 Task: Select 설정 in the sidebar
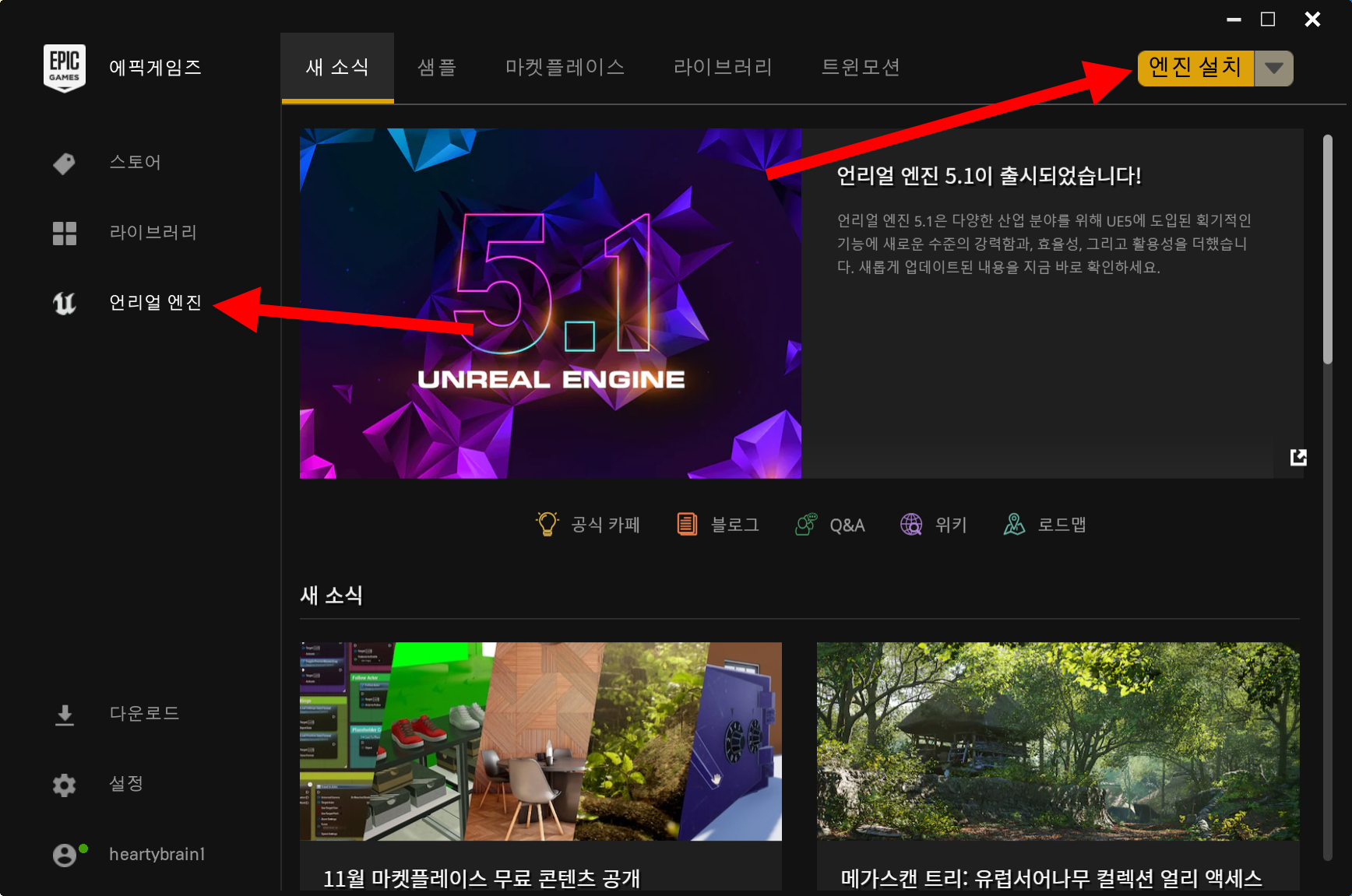pos(126,784)
